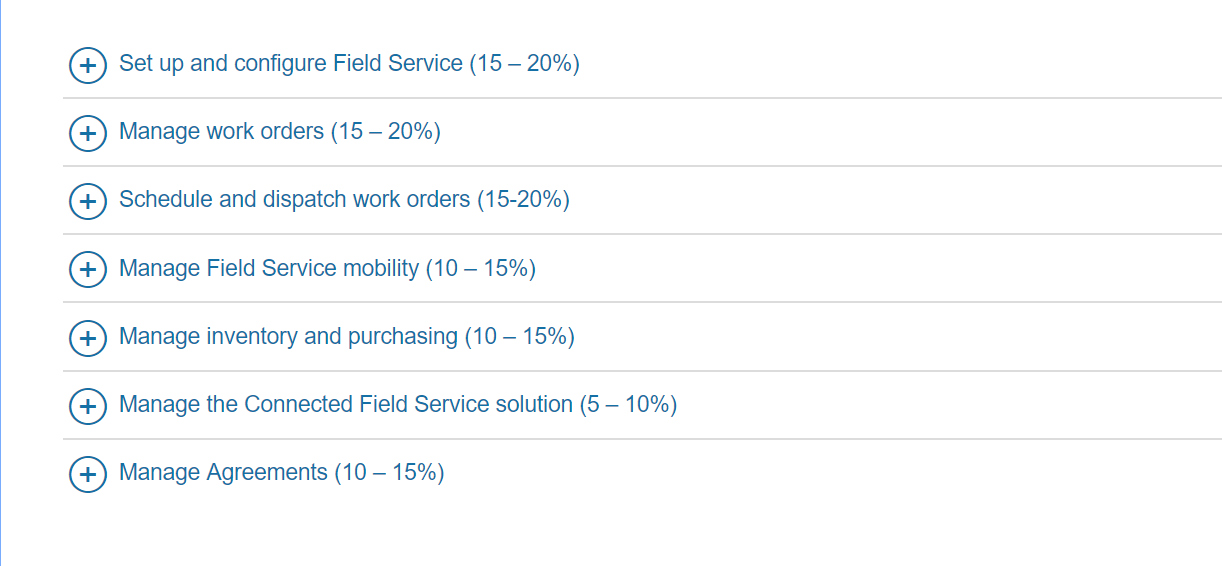1222x566 pixels.
Task: Click the plus icon next to Manage work orders
Action: point(88,133)
